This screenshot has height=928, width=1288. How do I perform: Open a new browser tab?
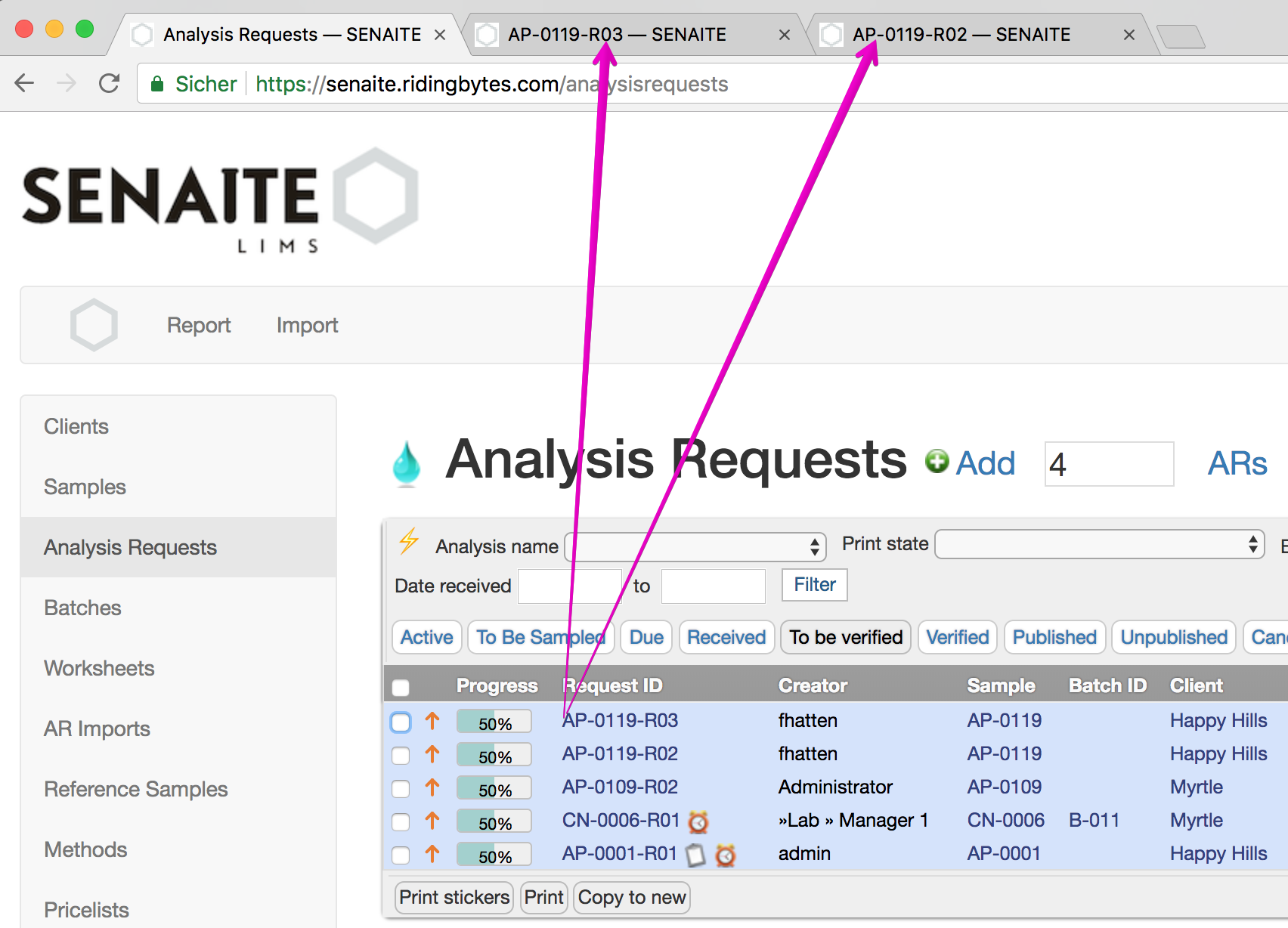click(1181, 36)
